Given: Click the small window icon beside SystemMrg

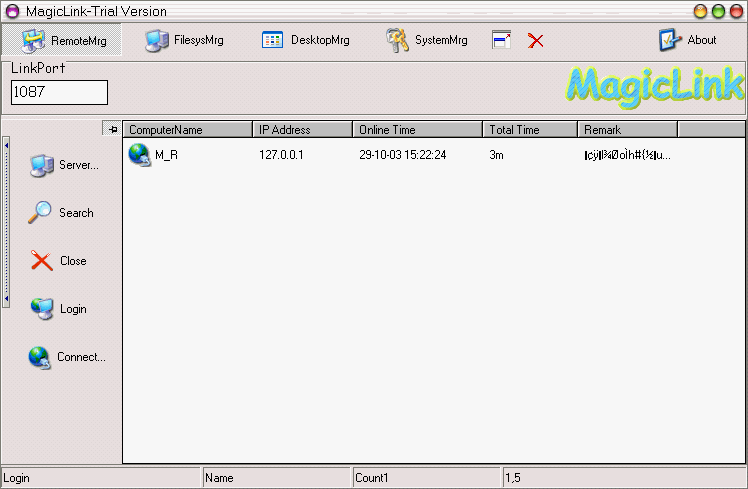Looking at the screenshot, I should [502, 40].
